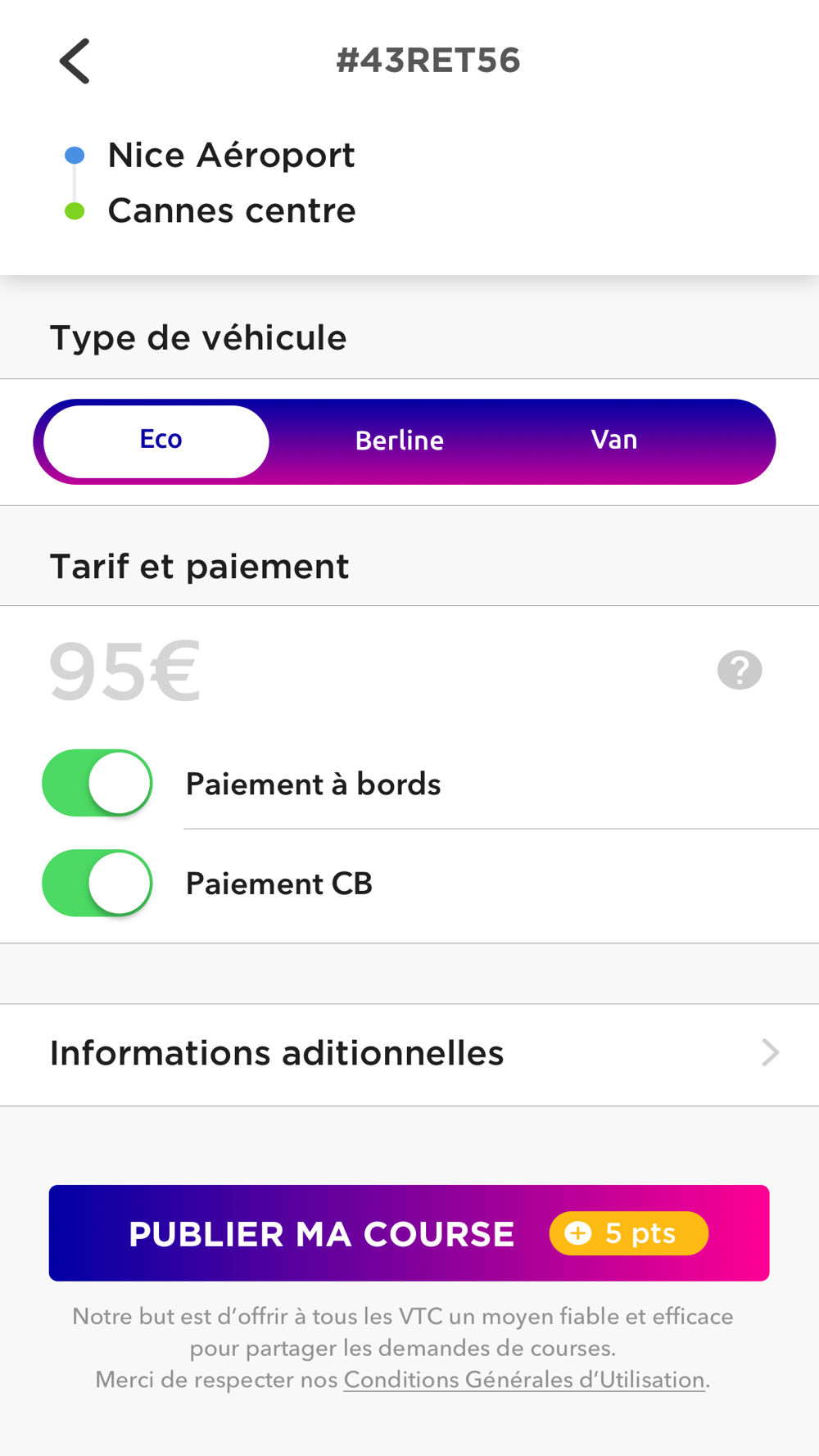Switch to the Berline vehicle type
Viewport: 819px width, 1456px height.
click(x=400, y=441)
